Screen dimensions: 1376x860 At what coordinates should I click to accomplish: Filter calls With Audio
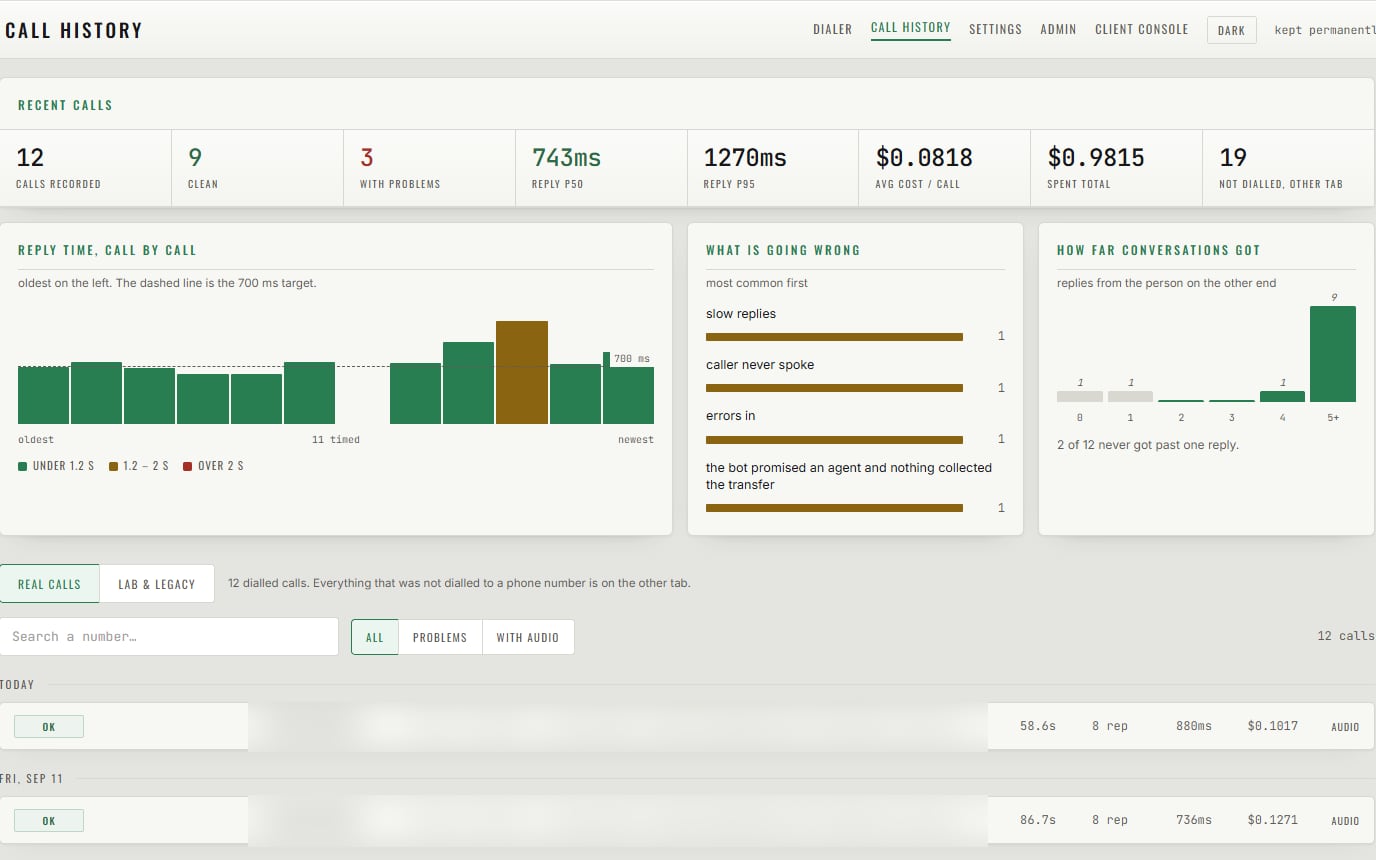[x=528, y=637]
